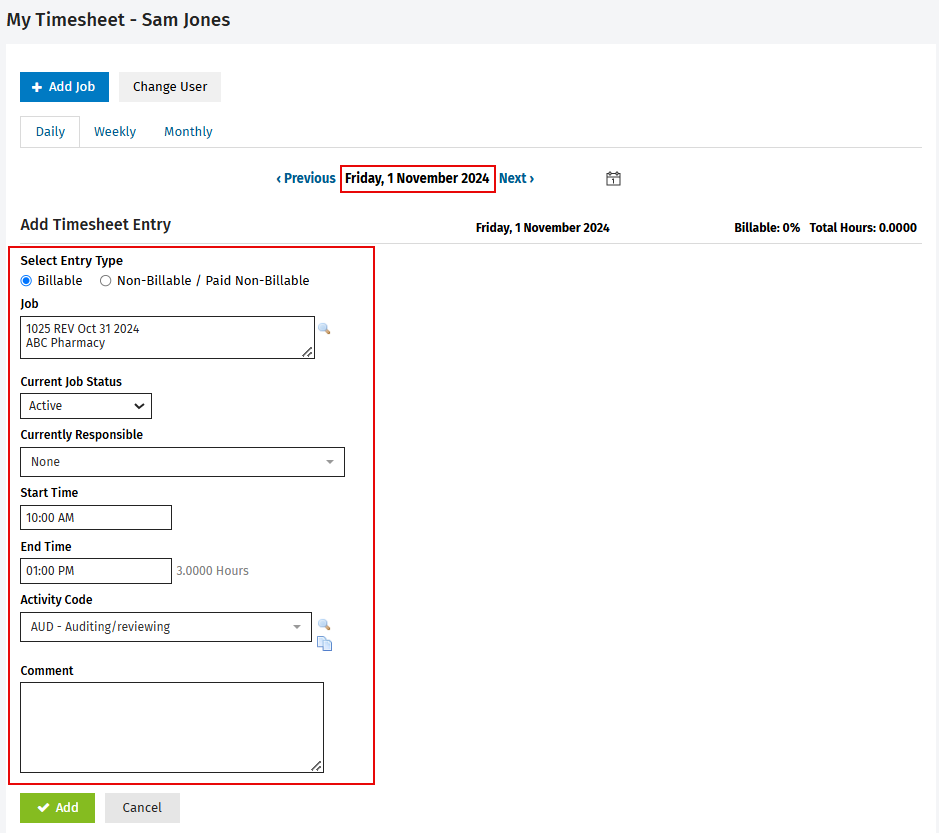Select Non-Billable / Paid Non-Billable option
The width and height of the screenshot is (939, 833).
pyautogui.click(x=105, y=281)
